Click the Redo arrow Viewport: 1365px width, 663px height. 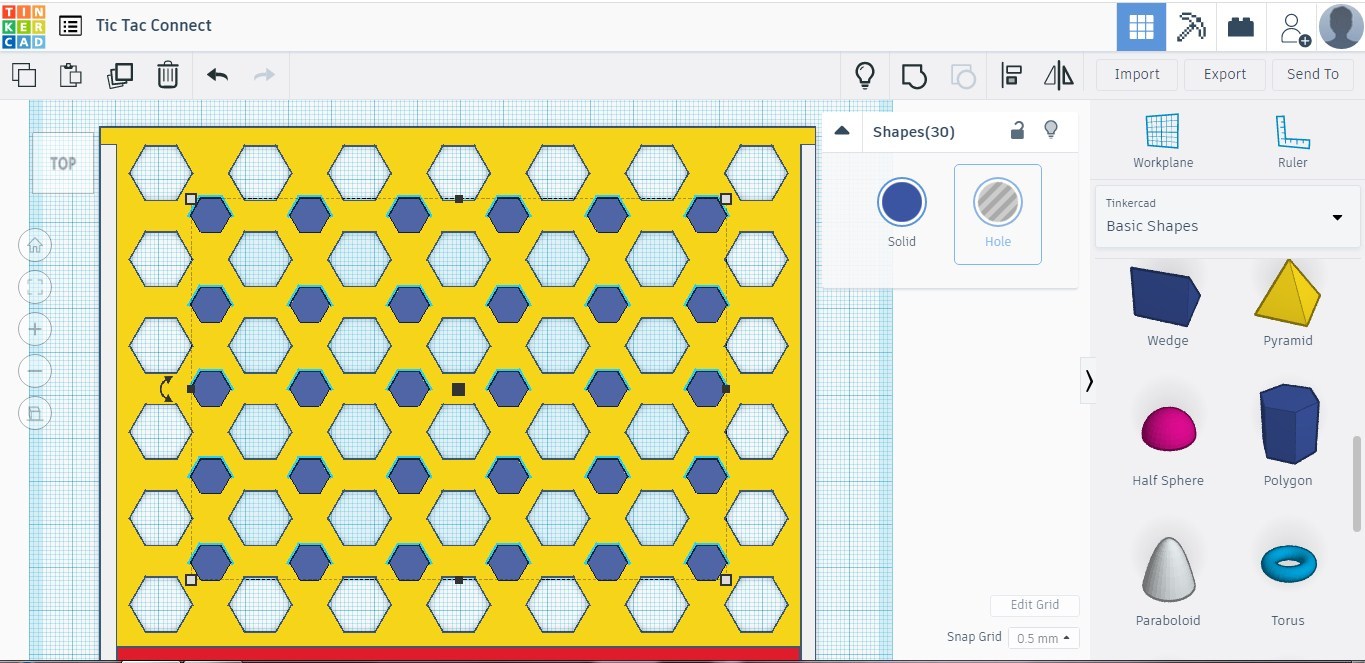[x=264, y=75]
